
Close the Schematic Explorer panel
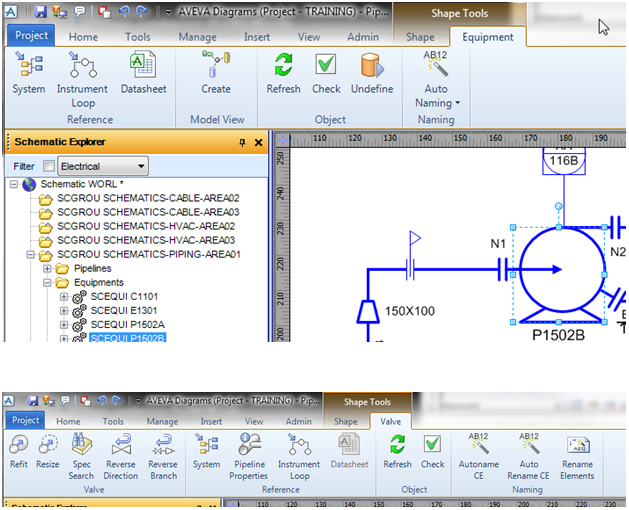click(258, 142)
